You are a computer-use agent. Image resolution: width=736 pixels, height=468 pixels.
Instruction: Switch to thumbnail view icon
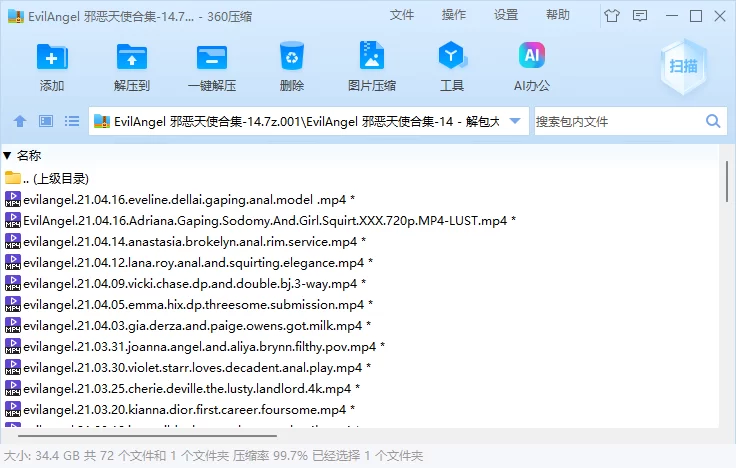[46, 121]
